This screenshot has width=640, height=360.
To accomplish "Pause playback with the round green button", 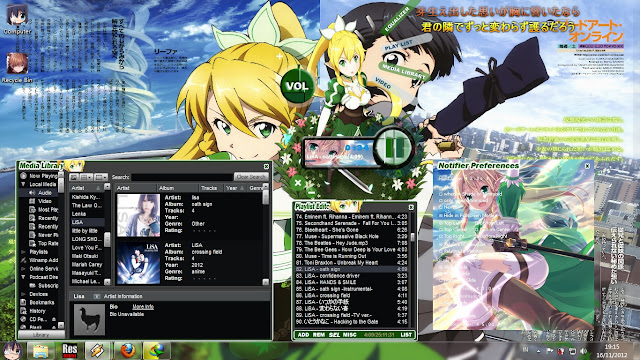I will [393, 147].
